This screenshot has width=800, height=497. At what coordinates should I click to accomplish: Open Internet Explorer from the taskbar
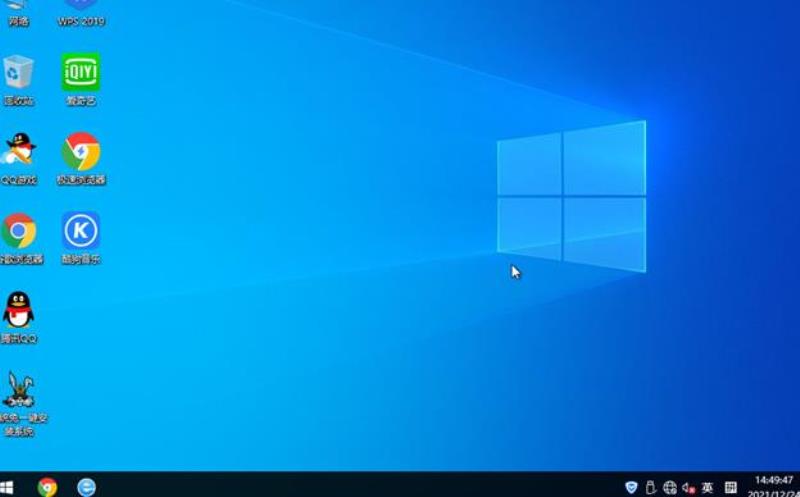[86, 487]
